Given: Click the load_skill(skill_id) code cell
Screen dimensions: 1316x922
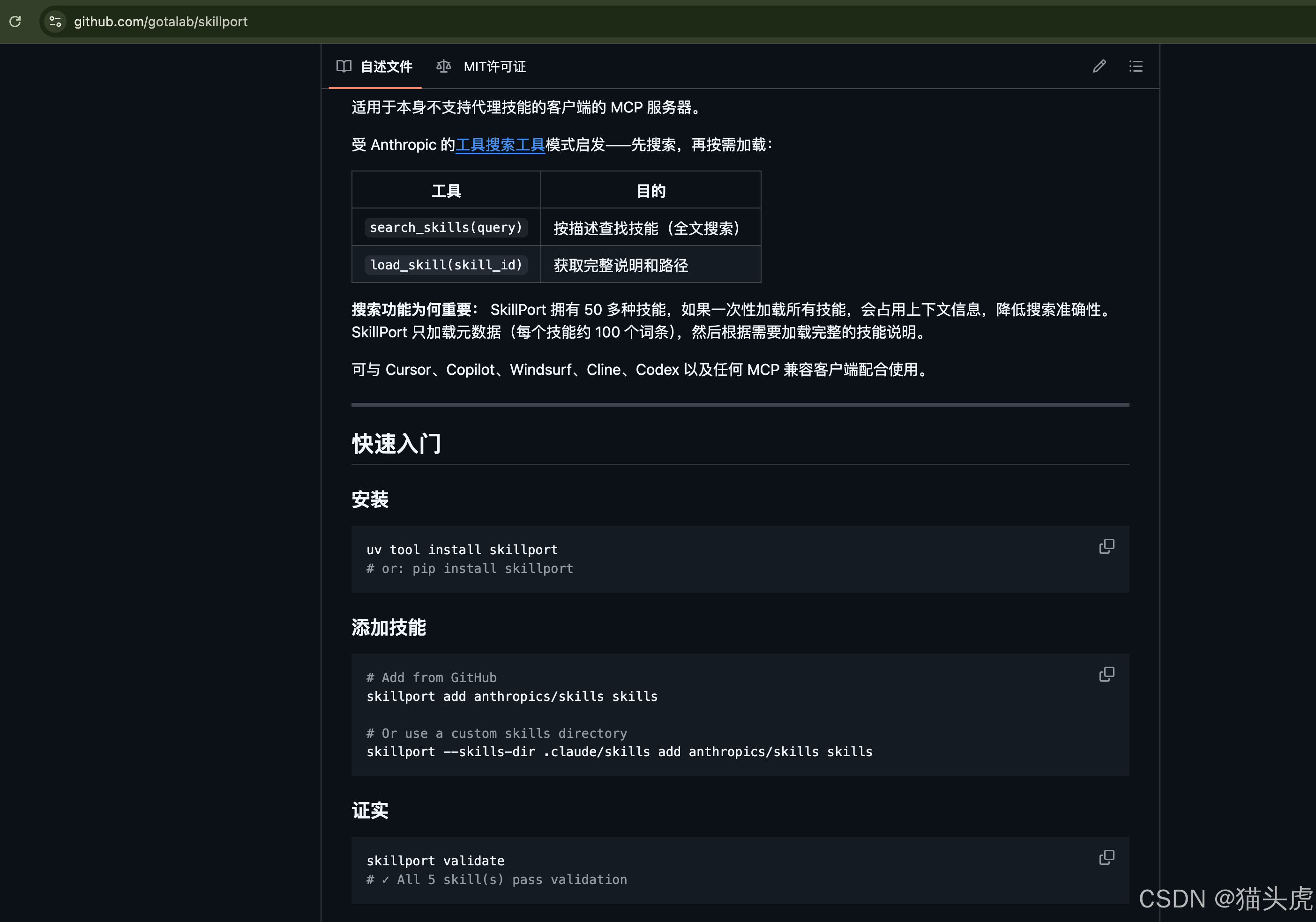Looking at the screenshot, I should click(446, 265).
